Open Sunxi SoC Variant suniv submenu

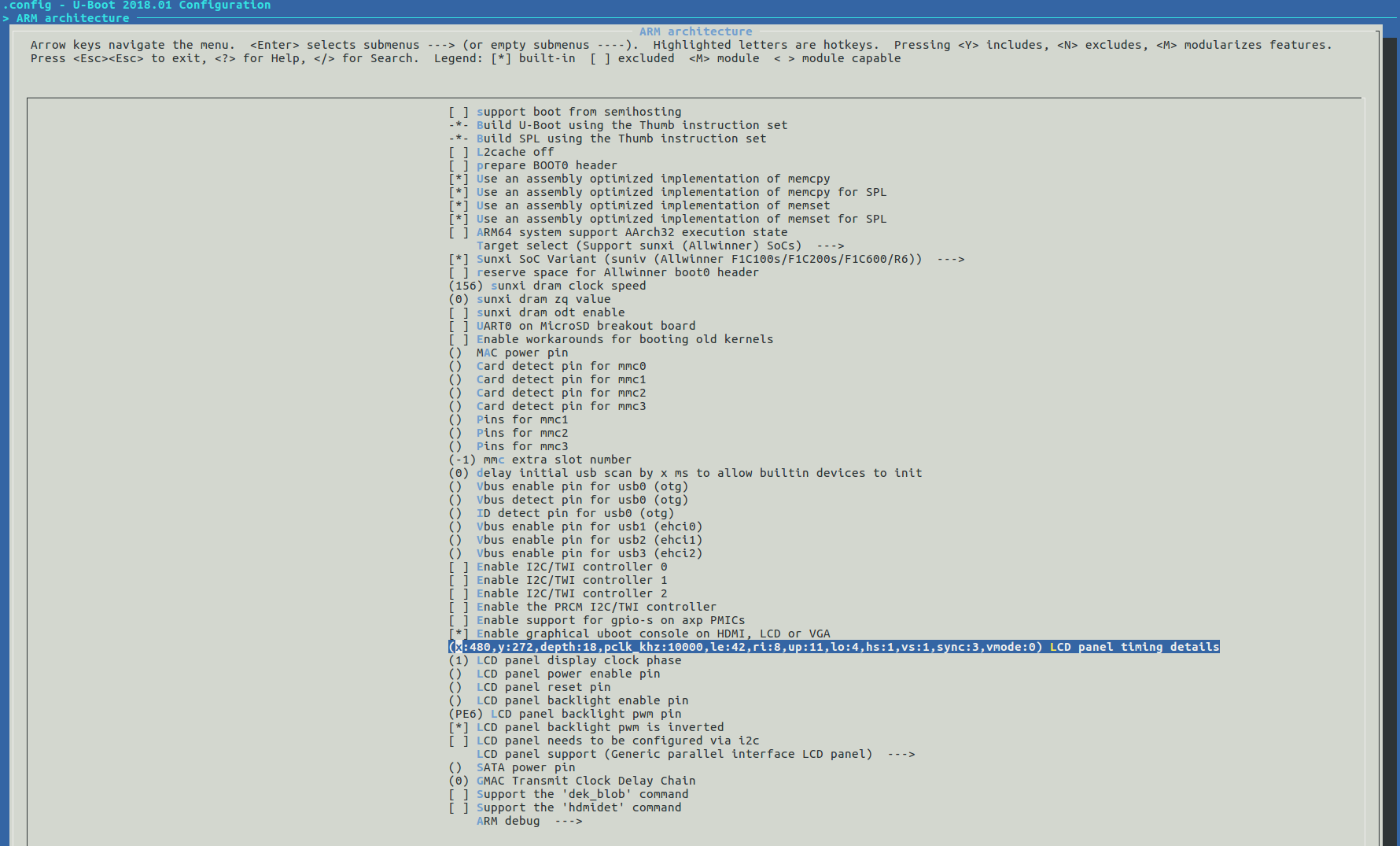[706, 259]
